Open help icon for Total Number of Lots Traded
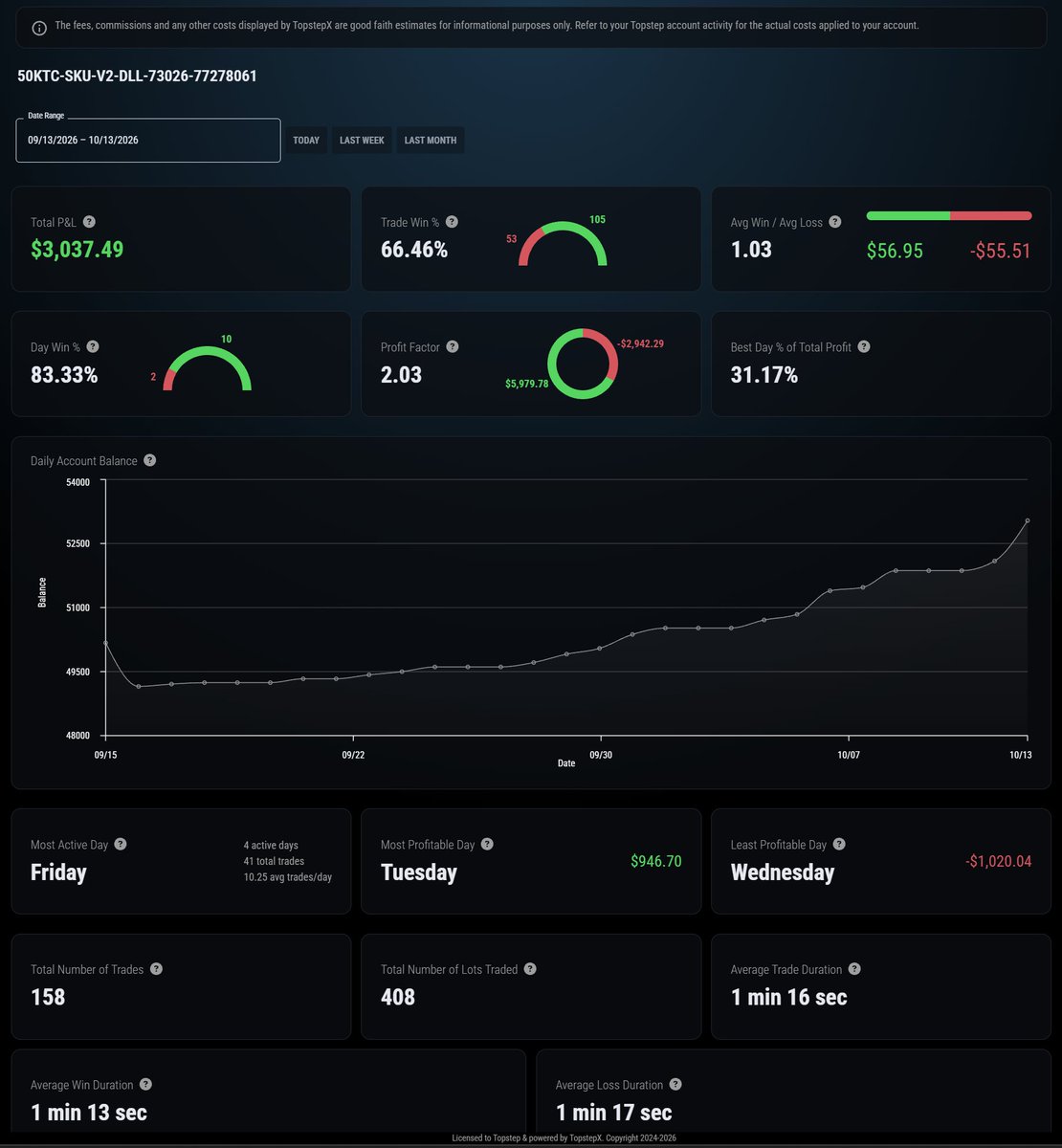This screenshot has height=1148, width=1062. coord(530,969)
